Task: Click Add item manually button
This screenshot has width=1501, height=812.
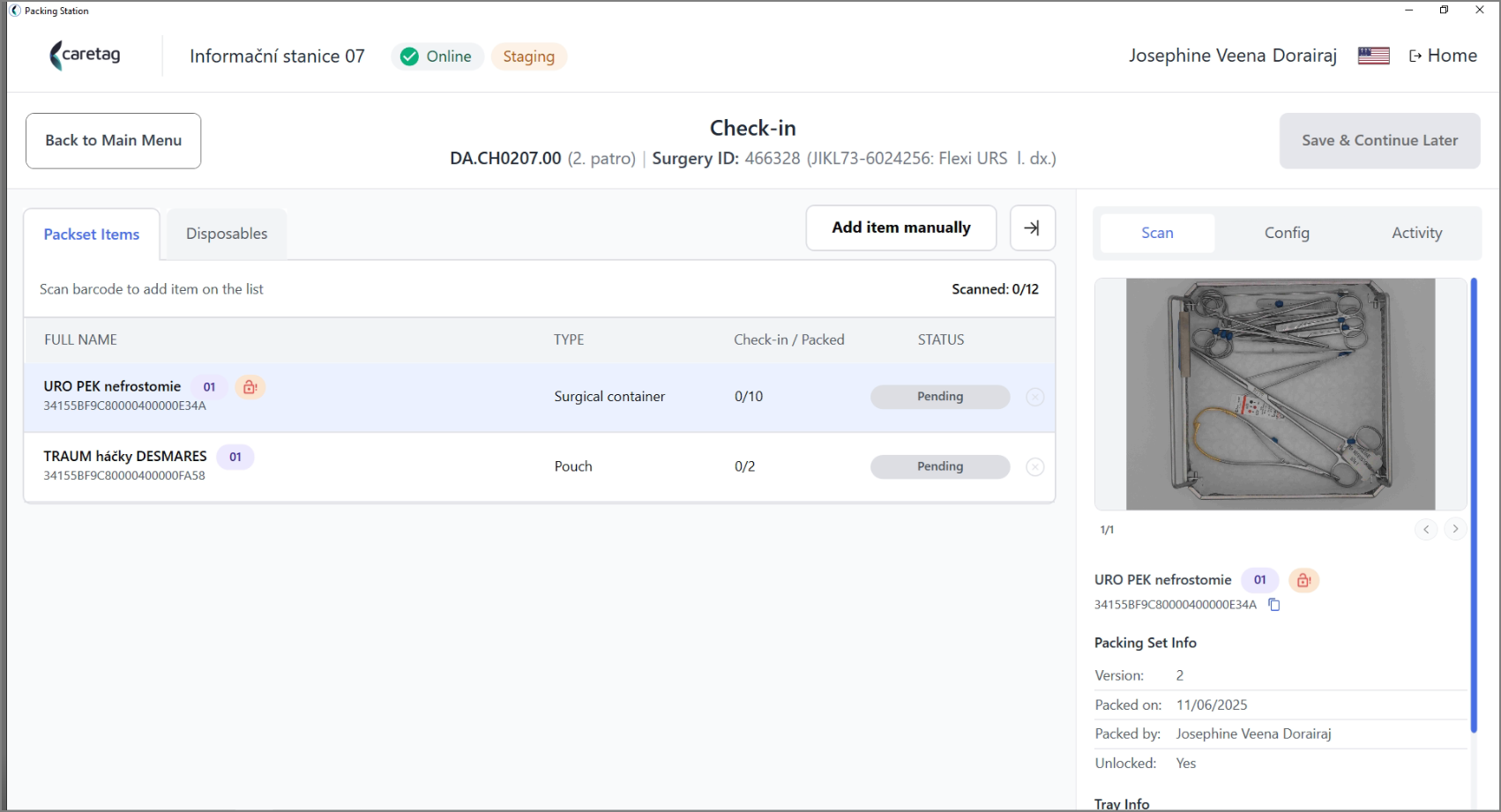Action: 901,228
